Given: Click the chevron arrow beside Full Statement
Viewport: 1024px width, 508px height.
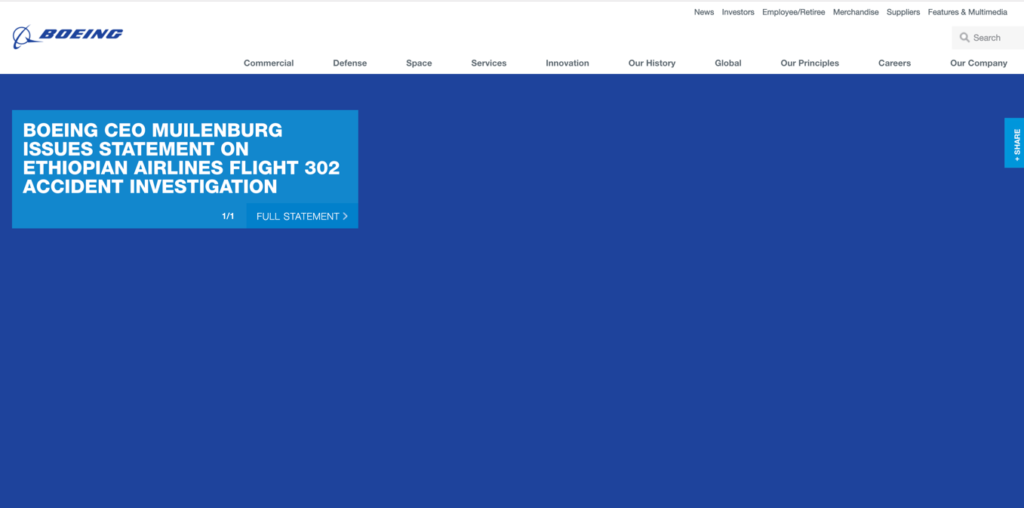Looking at the screenshot, I should [345, 216].
